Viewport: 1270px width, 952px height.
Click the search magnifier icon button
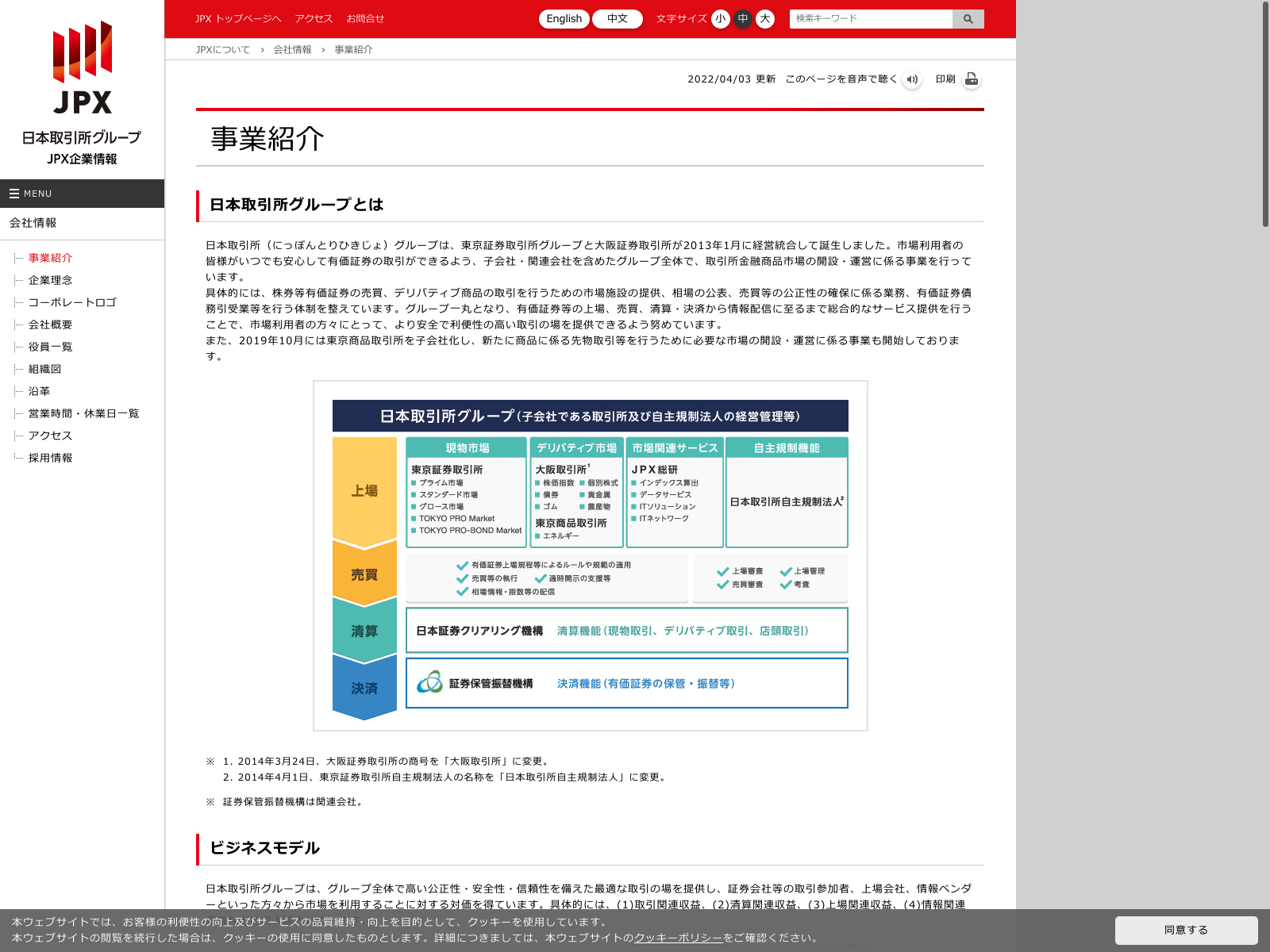point(968,19)
